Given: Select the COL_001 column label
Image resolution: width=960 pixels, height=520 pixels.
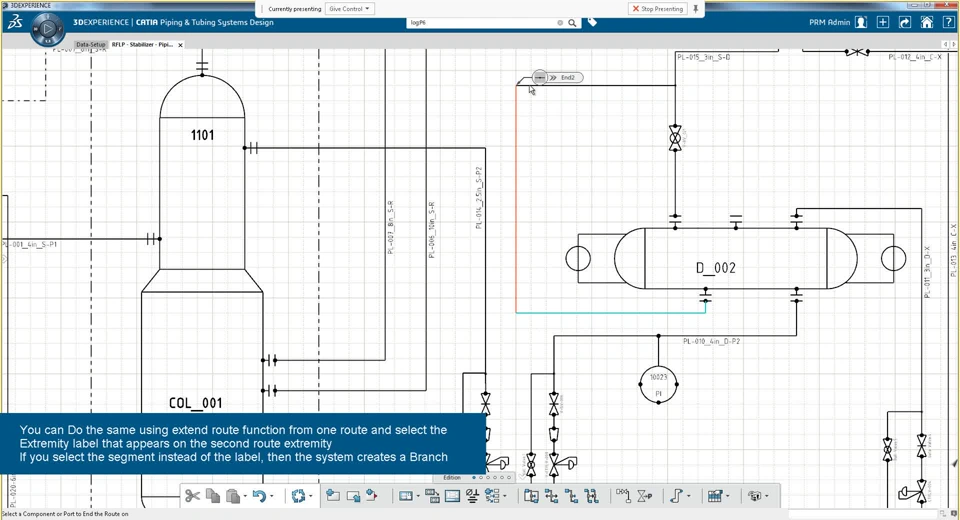Looking at the screenshot, I should coord(195,403).
